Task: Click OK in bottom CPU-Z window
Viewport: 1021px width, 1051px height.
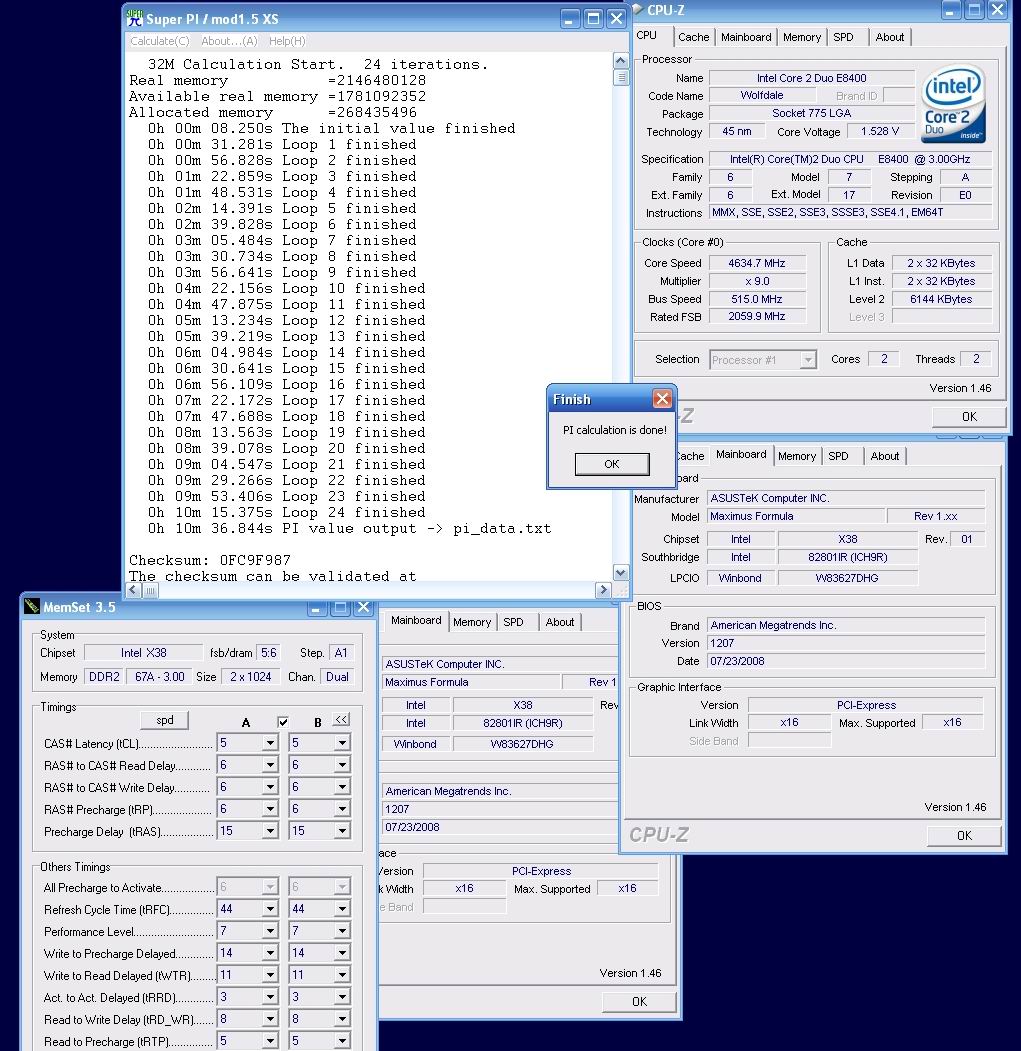Action: click(x=640, y=1001)
